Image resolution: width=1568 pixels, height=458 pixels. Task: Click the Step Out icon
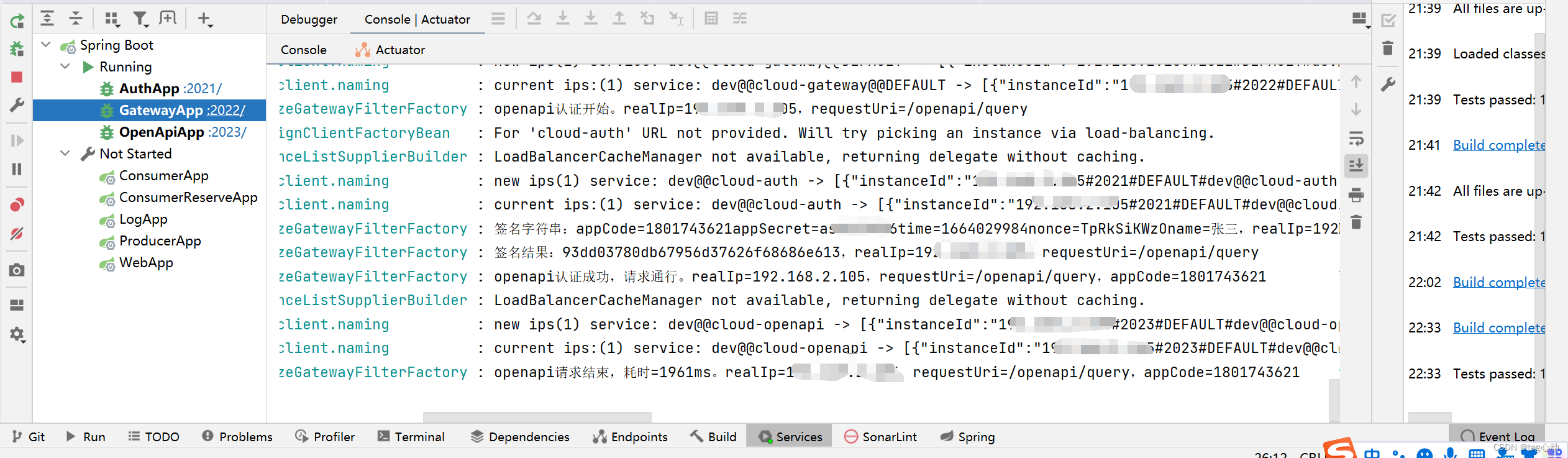click(619, 18)
